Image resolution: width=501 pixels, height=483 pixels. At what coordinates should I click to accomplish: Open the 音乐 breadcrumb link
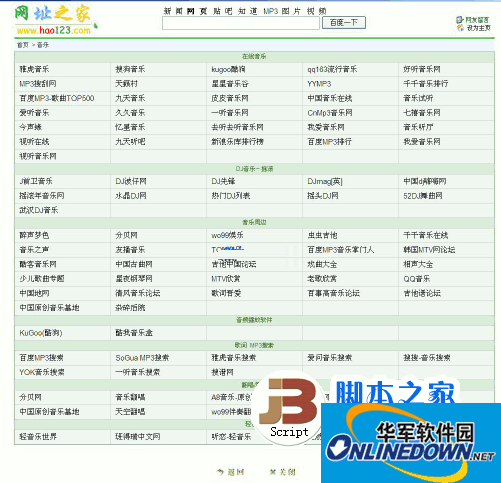pyautogui.click(x=43, y=45)
